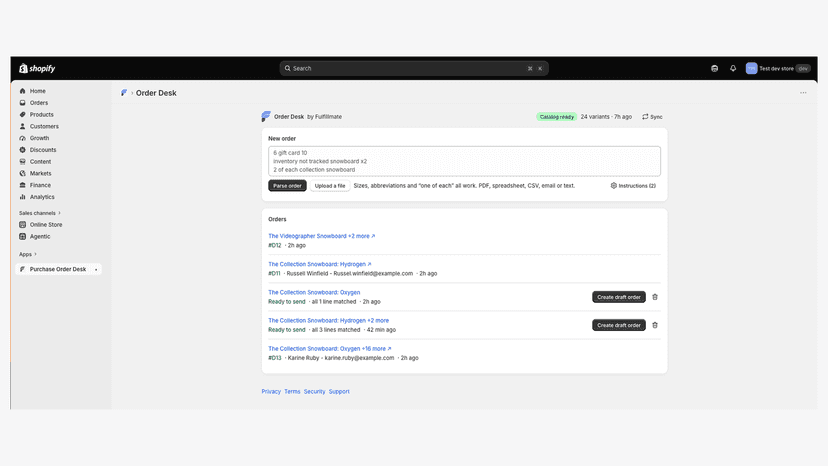The height and width of the screenshot is (466, 828).
Task: Click the Order Desk page title
Action: coord(156,92)
